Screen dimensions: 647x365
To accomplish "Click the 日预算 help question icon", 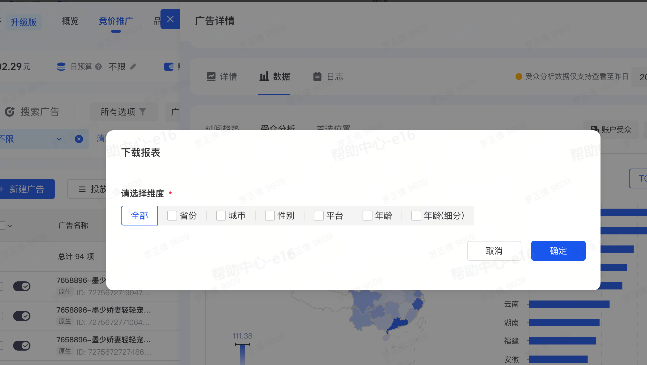I will point(98,66).
